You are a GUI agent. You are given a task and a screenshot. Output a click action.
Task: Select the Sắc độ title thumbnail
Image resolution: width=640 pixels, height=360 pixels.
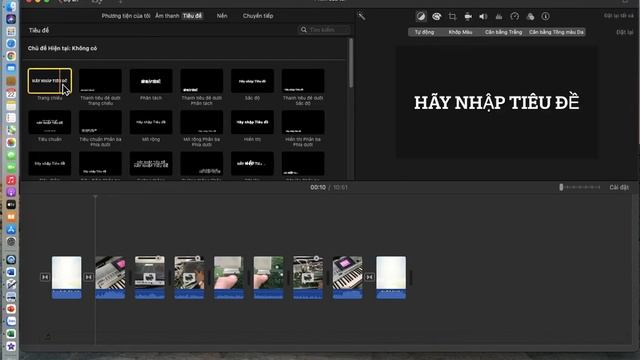(252, 81)
